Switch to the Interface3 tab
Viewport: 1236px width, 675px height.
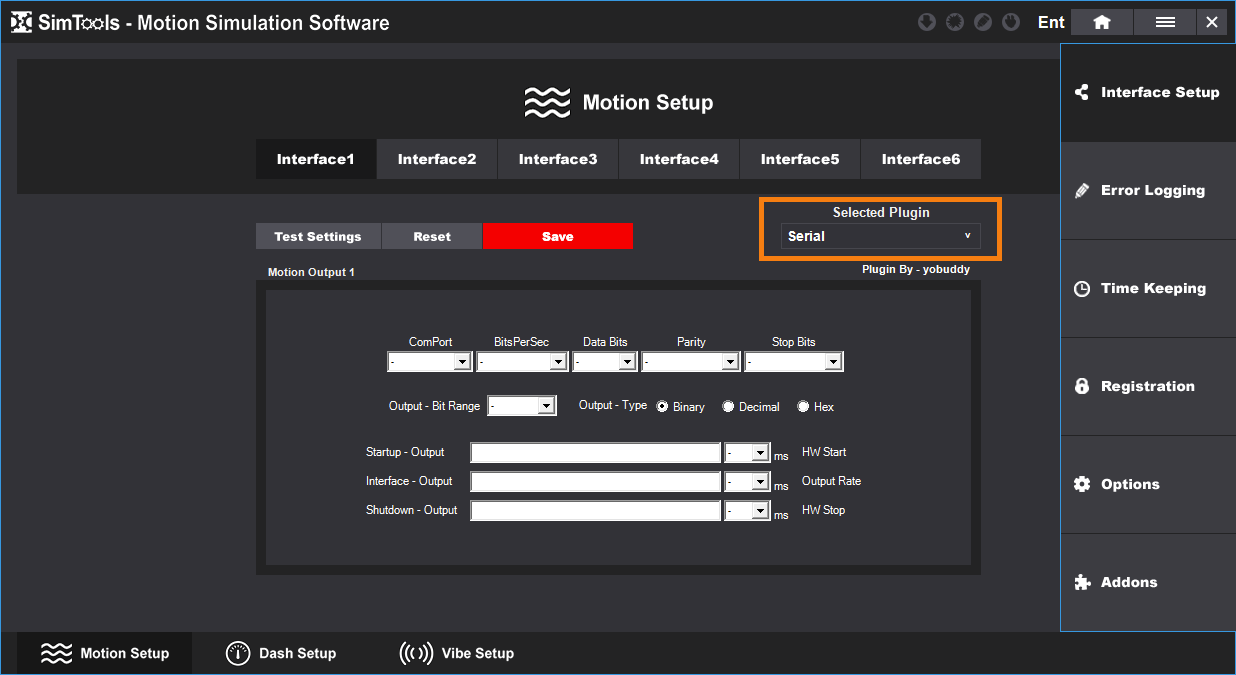pyautogui.click(x=558, y=159)
